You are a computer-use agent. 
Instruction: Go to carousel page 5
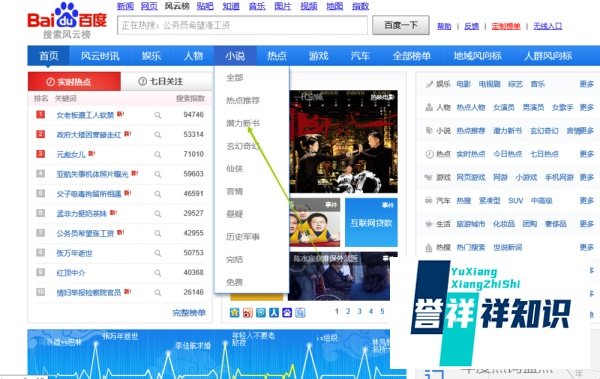pyautogui.click(x=382, y=311)
